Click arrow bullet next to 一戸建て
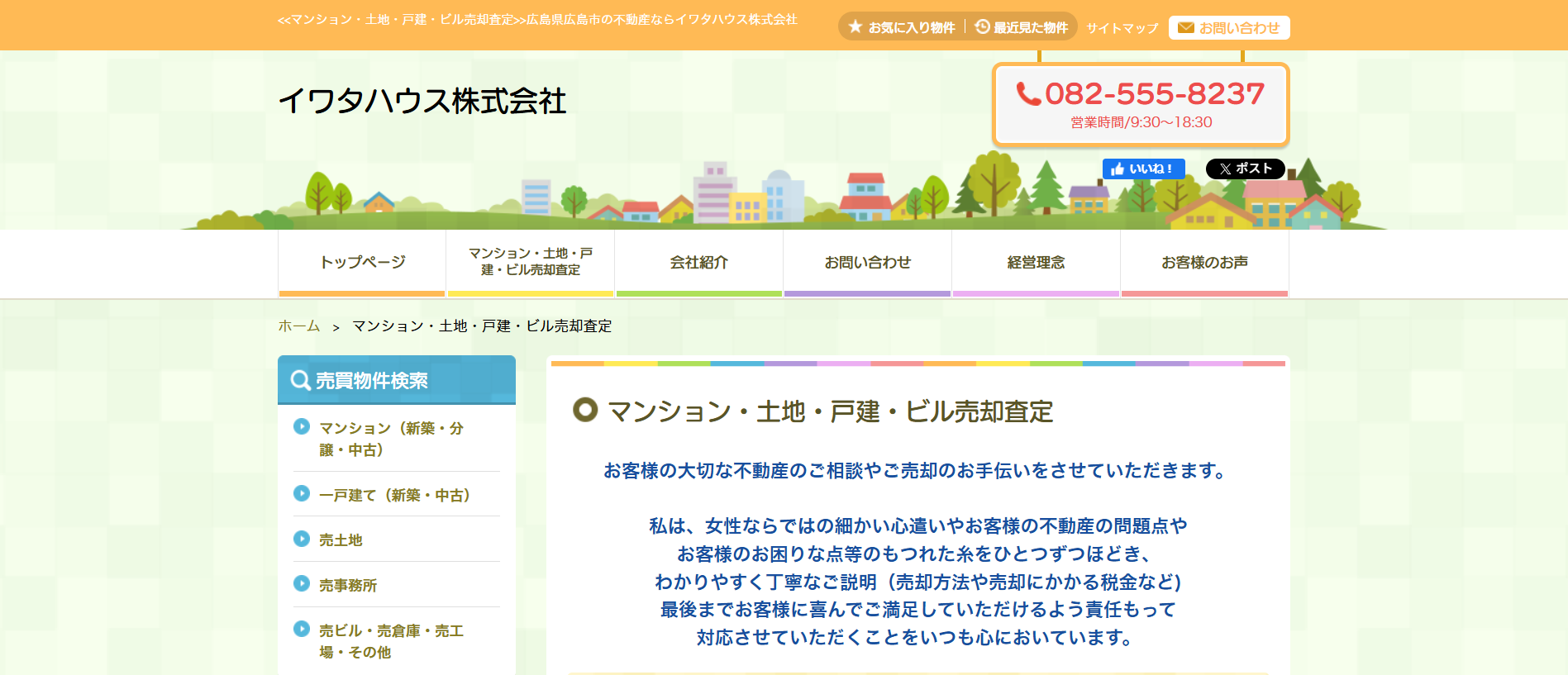The width and height of the screenshot is (1568, 675). [302, 493]
